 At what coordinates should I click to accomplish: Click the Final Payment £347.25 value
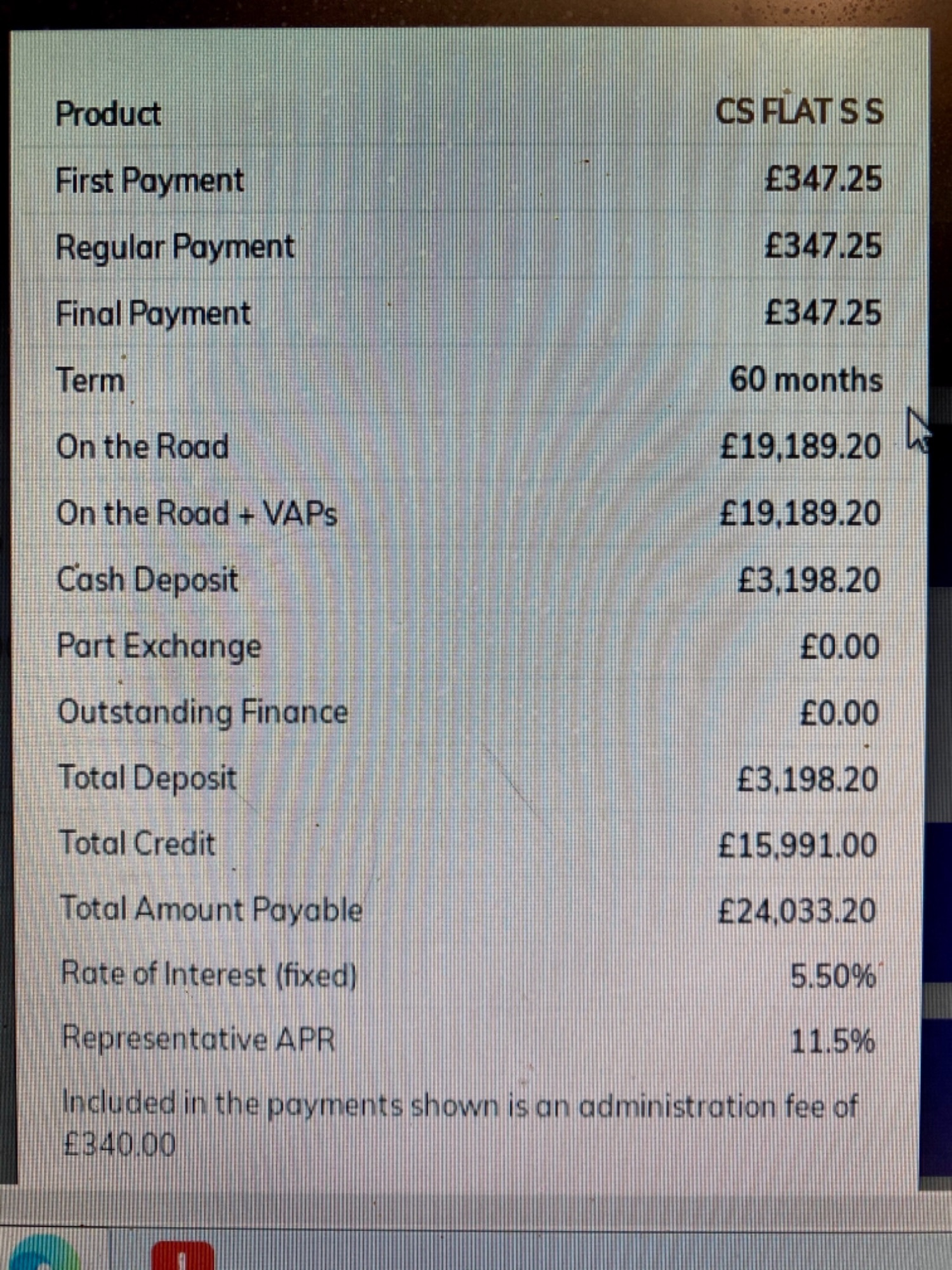(x=823, y=312)
